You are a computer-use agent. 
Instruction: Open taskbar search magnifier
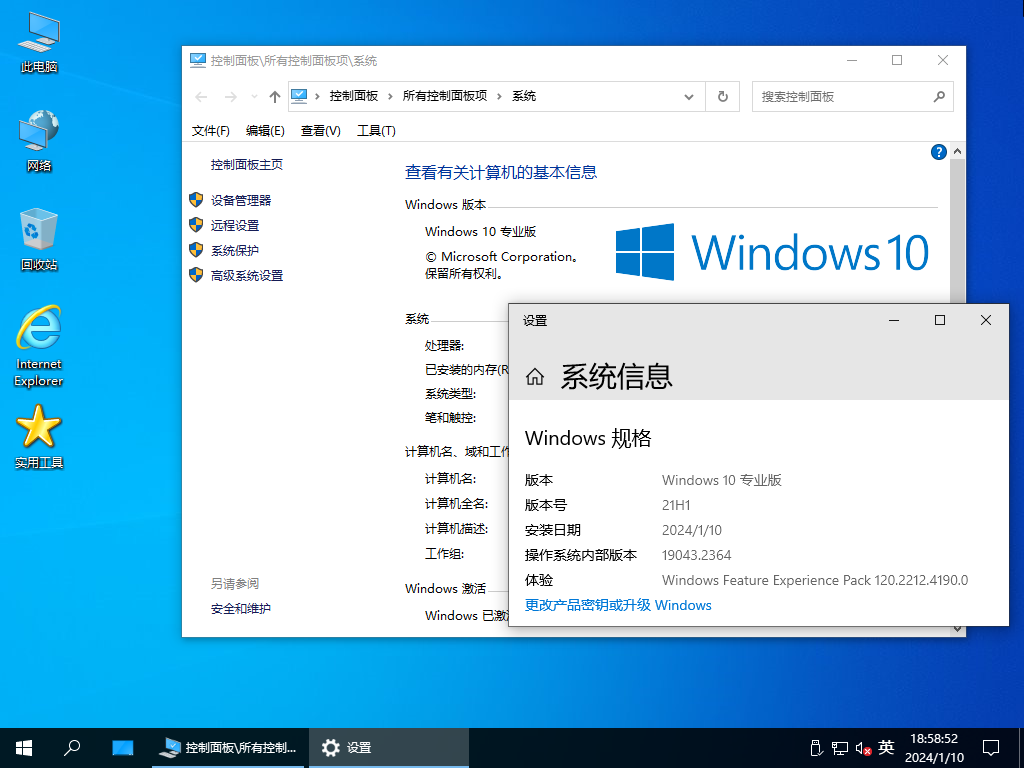(72, 748)
